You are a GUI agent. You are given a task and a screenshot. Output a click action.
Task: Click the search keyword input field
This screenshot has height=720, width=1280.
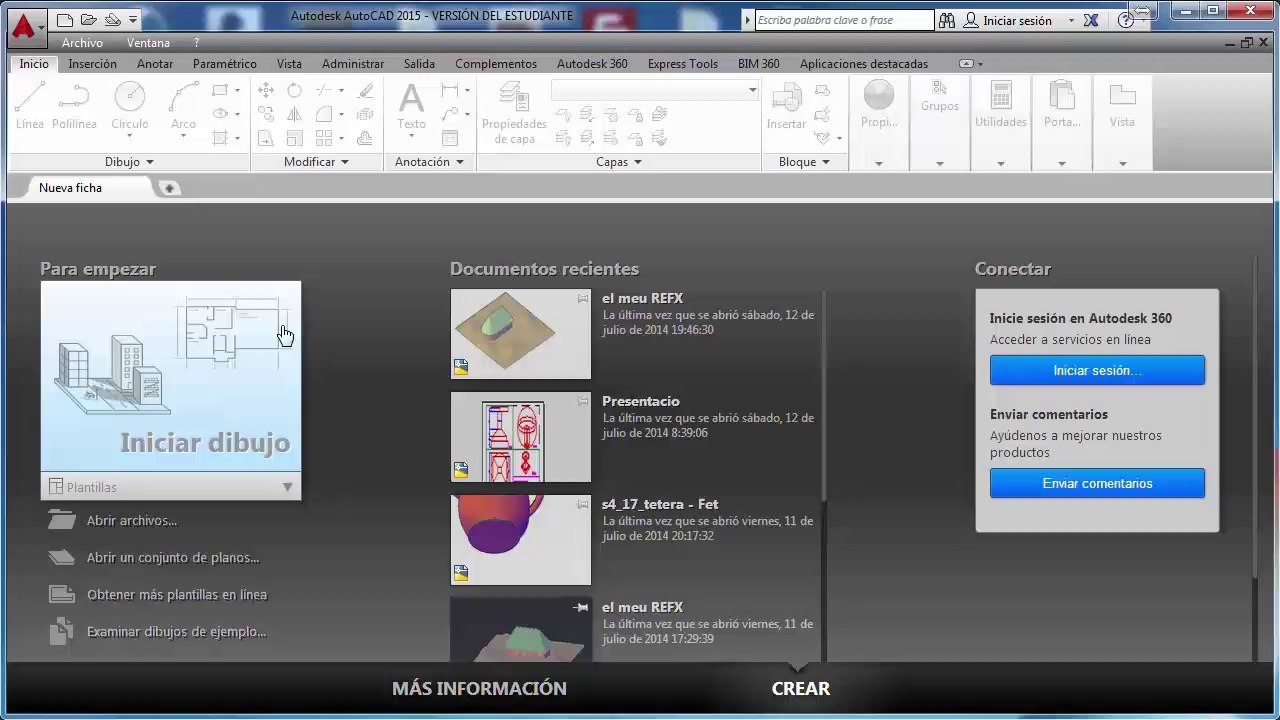point(844,20)
